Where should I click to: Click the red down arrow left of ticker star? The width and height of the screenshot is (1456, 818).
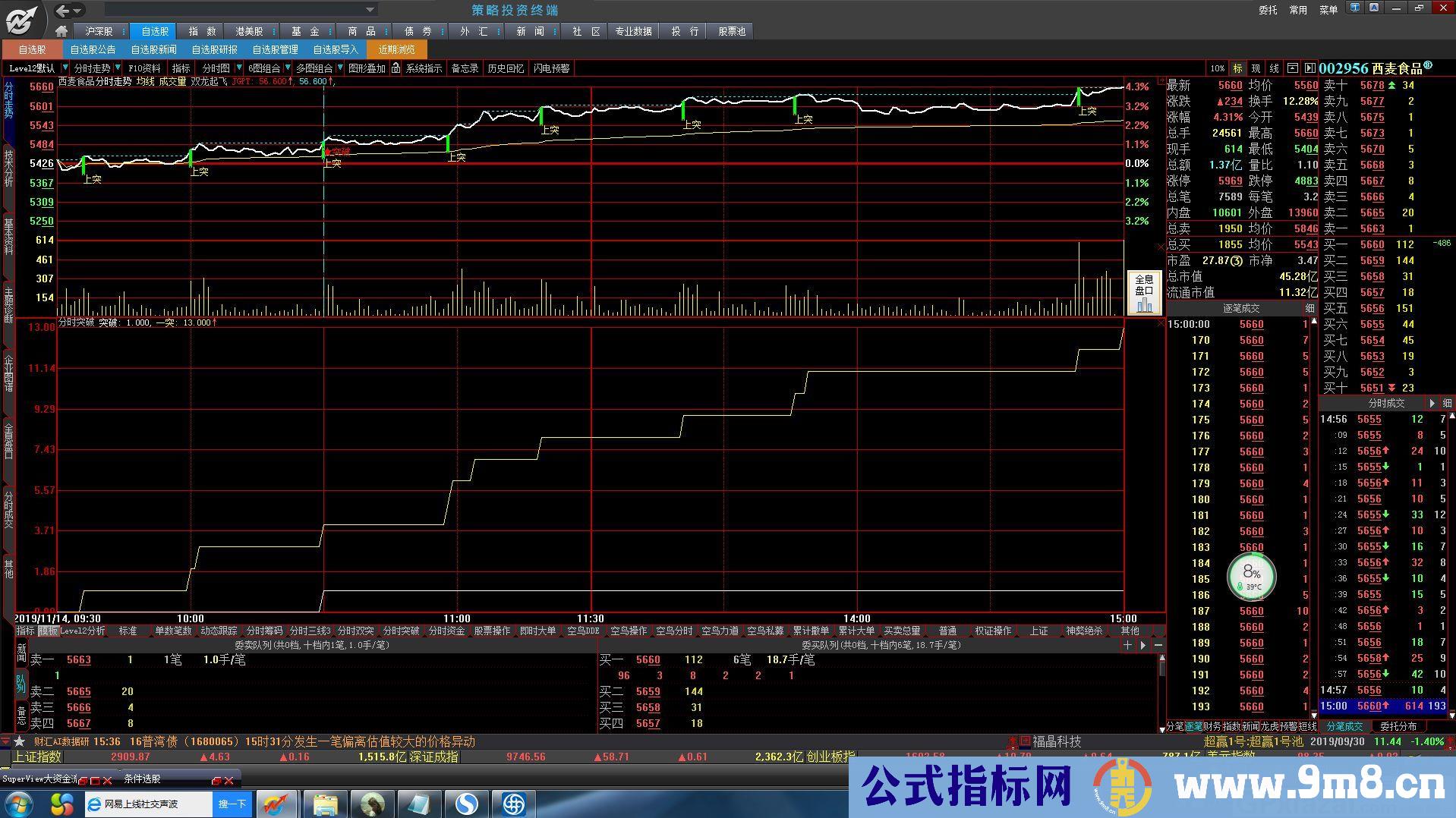click(x=6, y=741)
